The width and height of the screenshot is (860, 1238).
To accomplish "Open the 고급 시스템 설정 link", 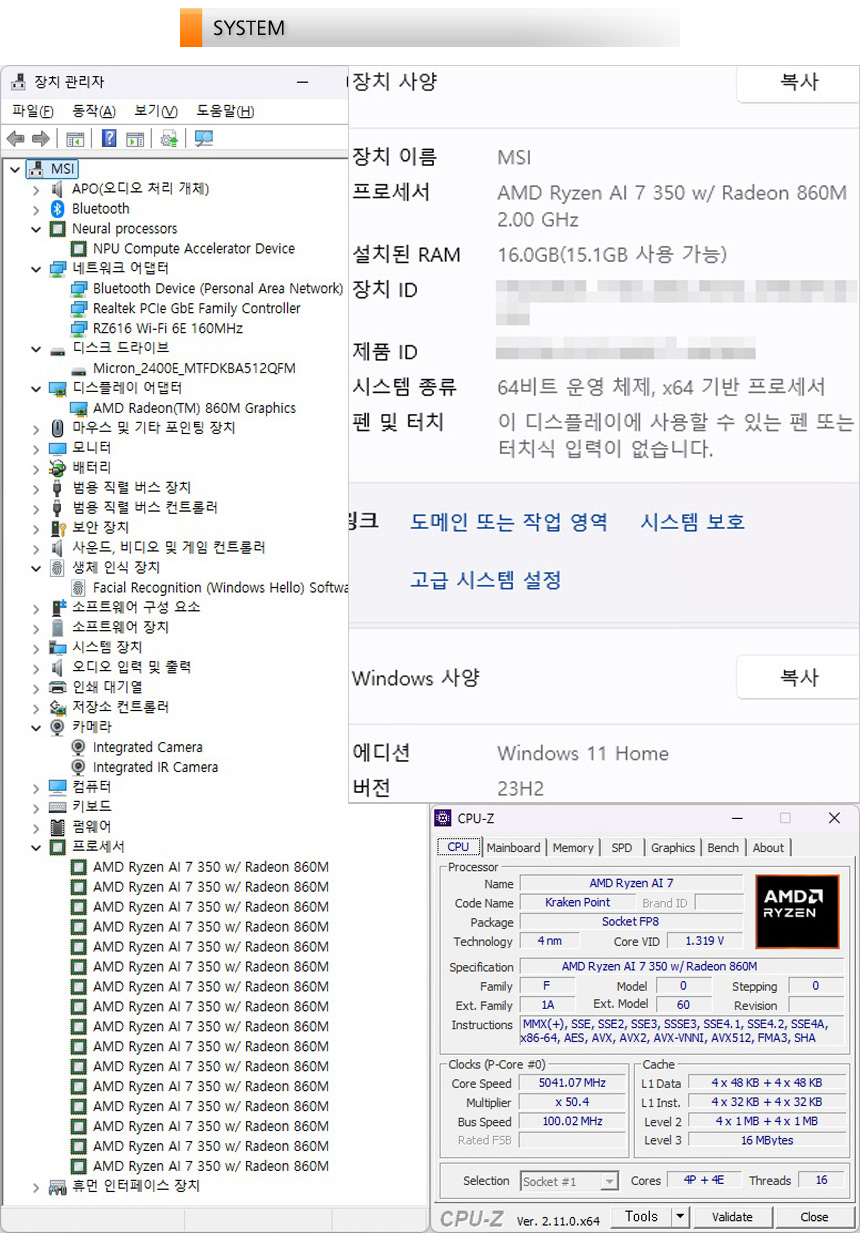I will pos(485,580).
